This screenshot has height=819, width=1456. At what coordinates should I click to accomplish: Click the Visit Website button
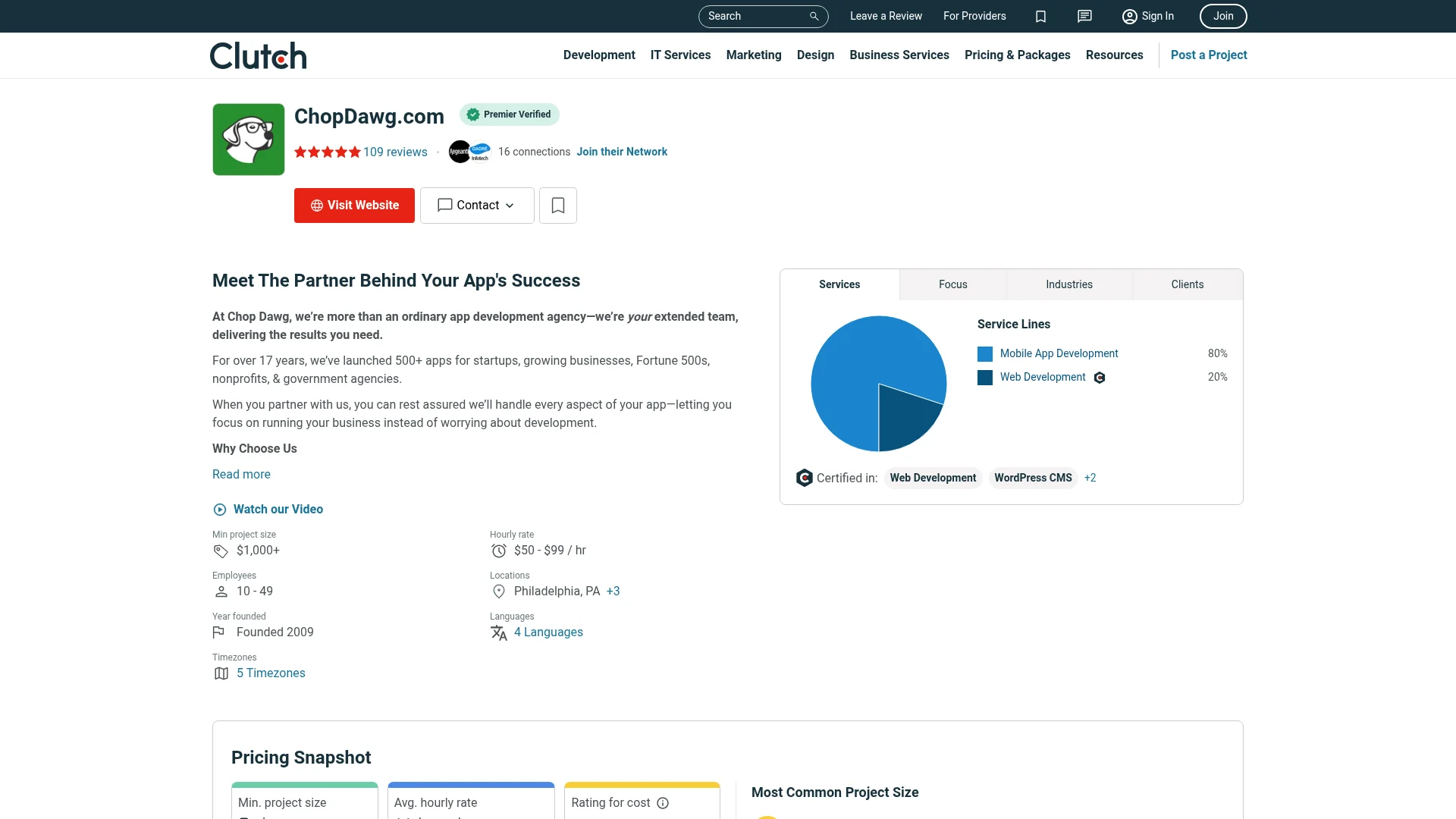[x=354, y=206]
